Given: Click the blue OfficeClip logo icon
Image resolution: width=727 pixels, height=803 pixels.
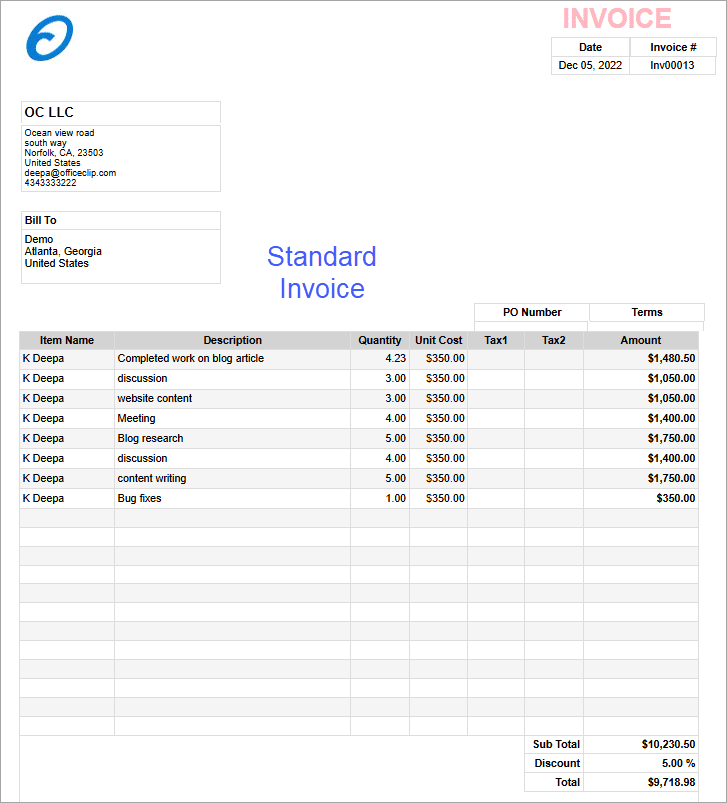Looking at the screenshot, I should pyautogui.click(x=49, y=38).
